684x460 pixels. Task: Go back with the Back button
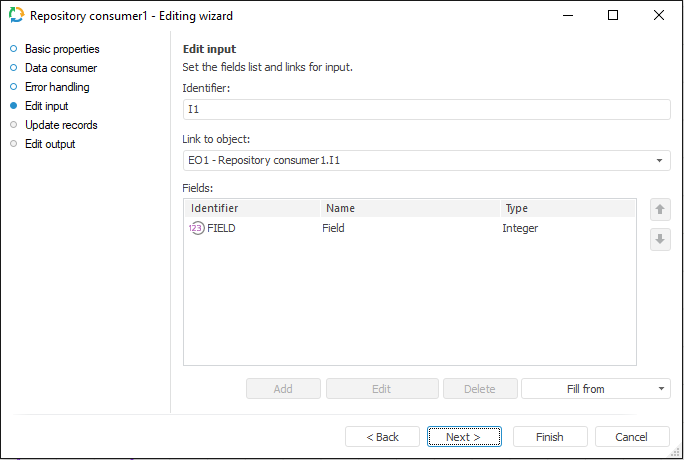click(x=382, y=437)
